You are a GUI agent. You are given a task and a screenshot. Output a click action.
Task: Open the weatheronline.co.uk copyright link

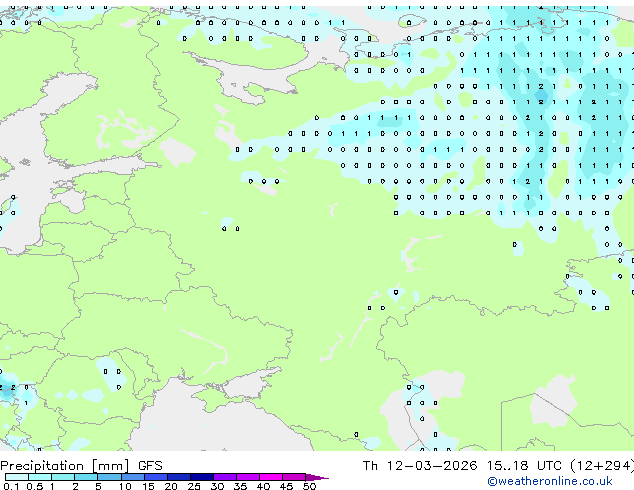point(550,482)
